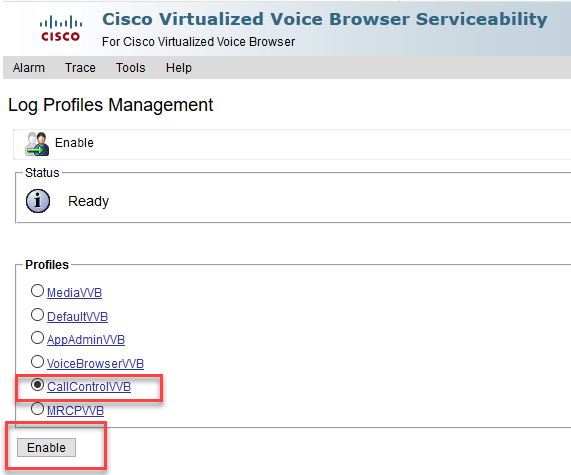
Task: Click the Cisco Virtualized Voice Browser Serviceability title
Action: click(x=324, y=19)
